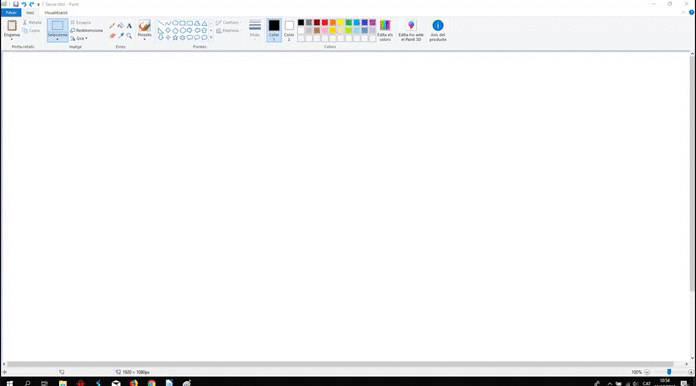
Task: Click the Copia copy button
Action: [31, 31]
